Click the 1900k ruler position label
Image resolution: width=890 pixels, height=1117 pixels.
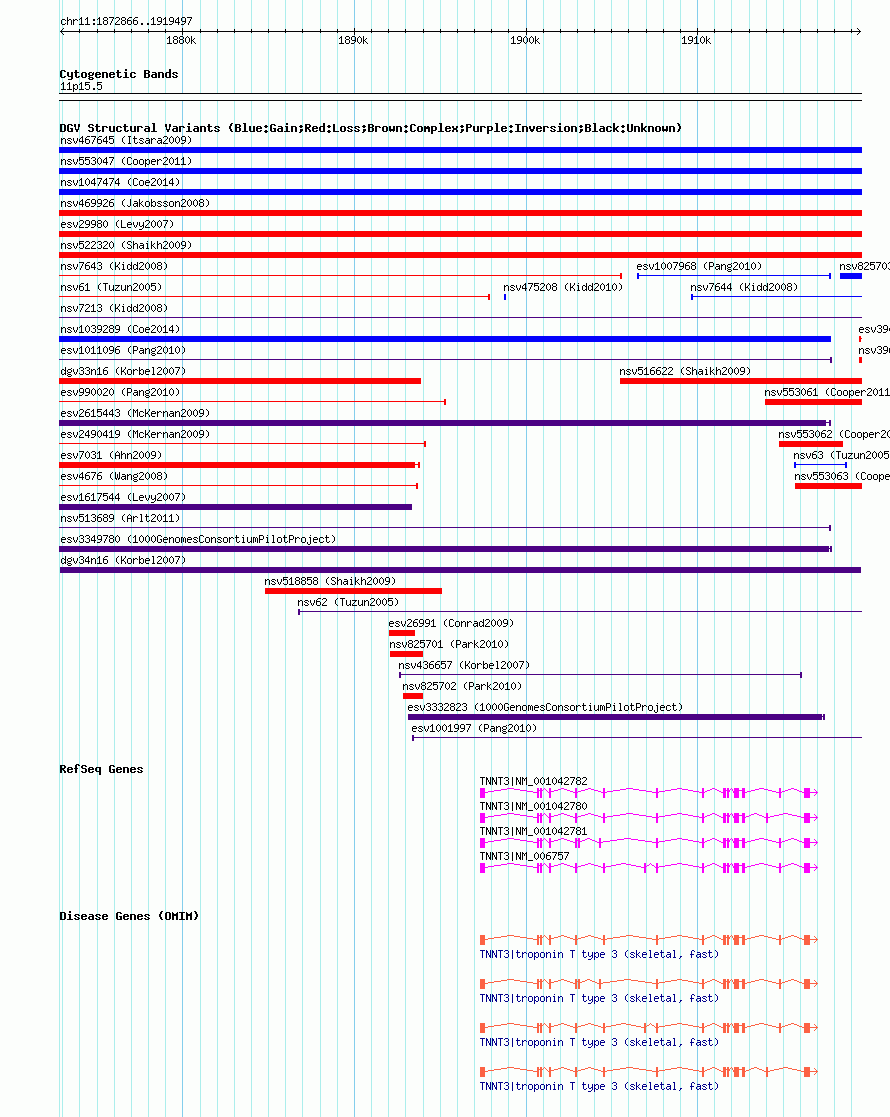524,41
